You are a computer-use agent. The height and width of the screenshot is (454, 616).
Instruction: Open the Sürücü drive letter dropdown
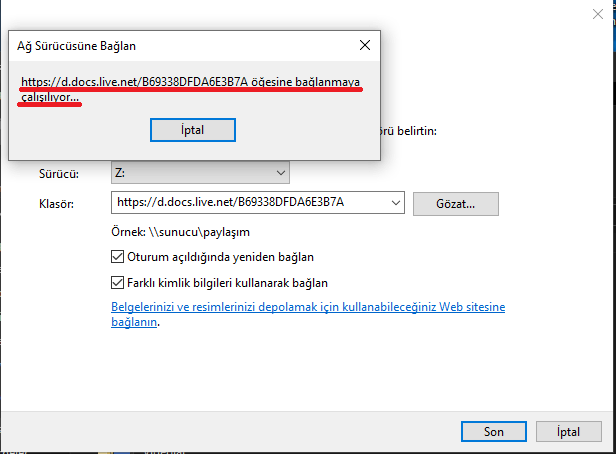point(200,173)
